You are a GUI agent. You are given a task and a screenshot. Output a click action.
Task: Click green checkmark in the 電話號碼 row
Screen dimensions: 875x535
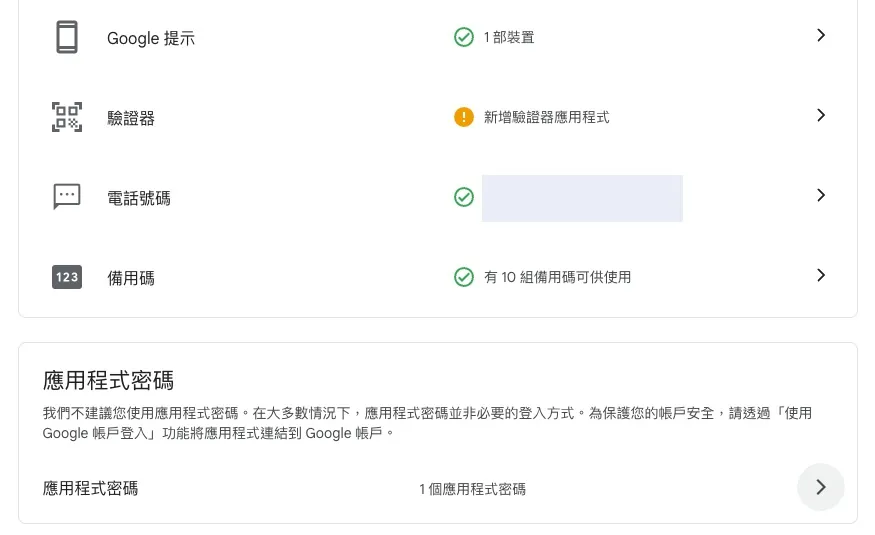(464, 197)
